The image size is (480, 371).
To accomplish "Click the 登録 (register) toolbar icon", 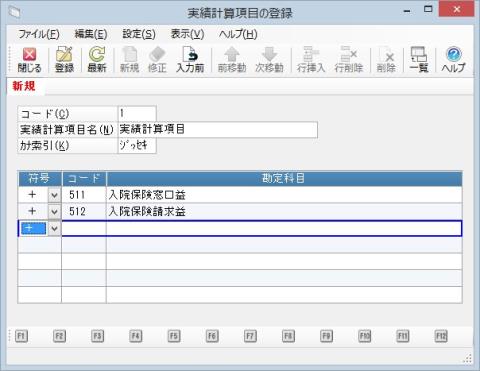I will click(64, 60).
